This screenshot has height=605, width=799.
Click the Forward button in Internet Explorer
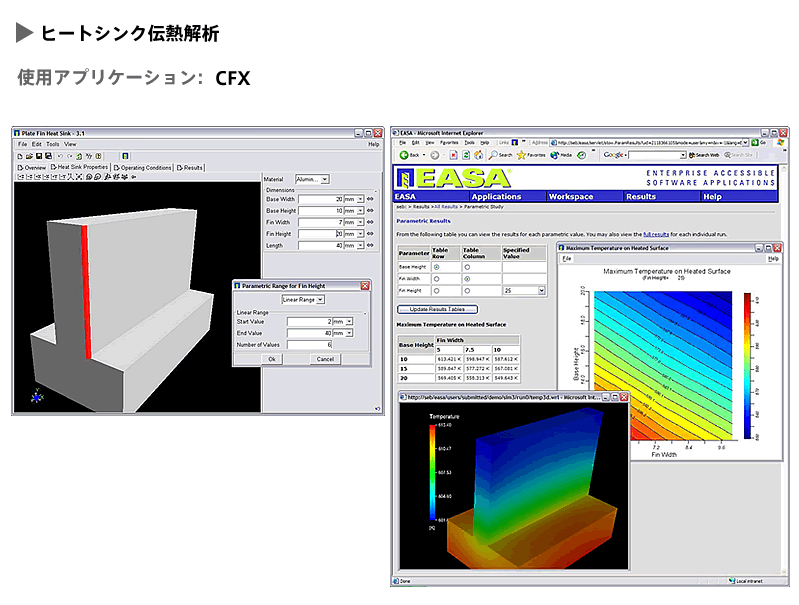435,155
